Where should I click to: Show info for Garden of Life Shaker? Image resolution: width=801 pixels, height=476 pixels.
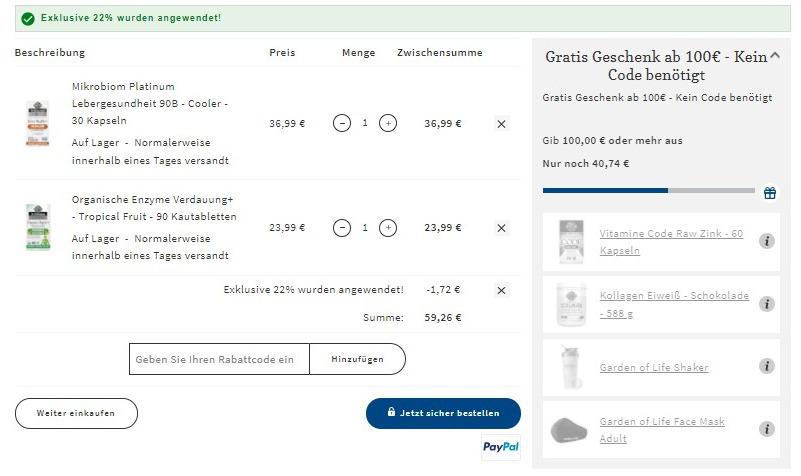click(766, 366)
